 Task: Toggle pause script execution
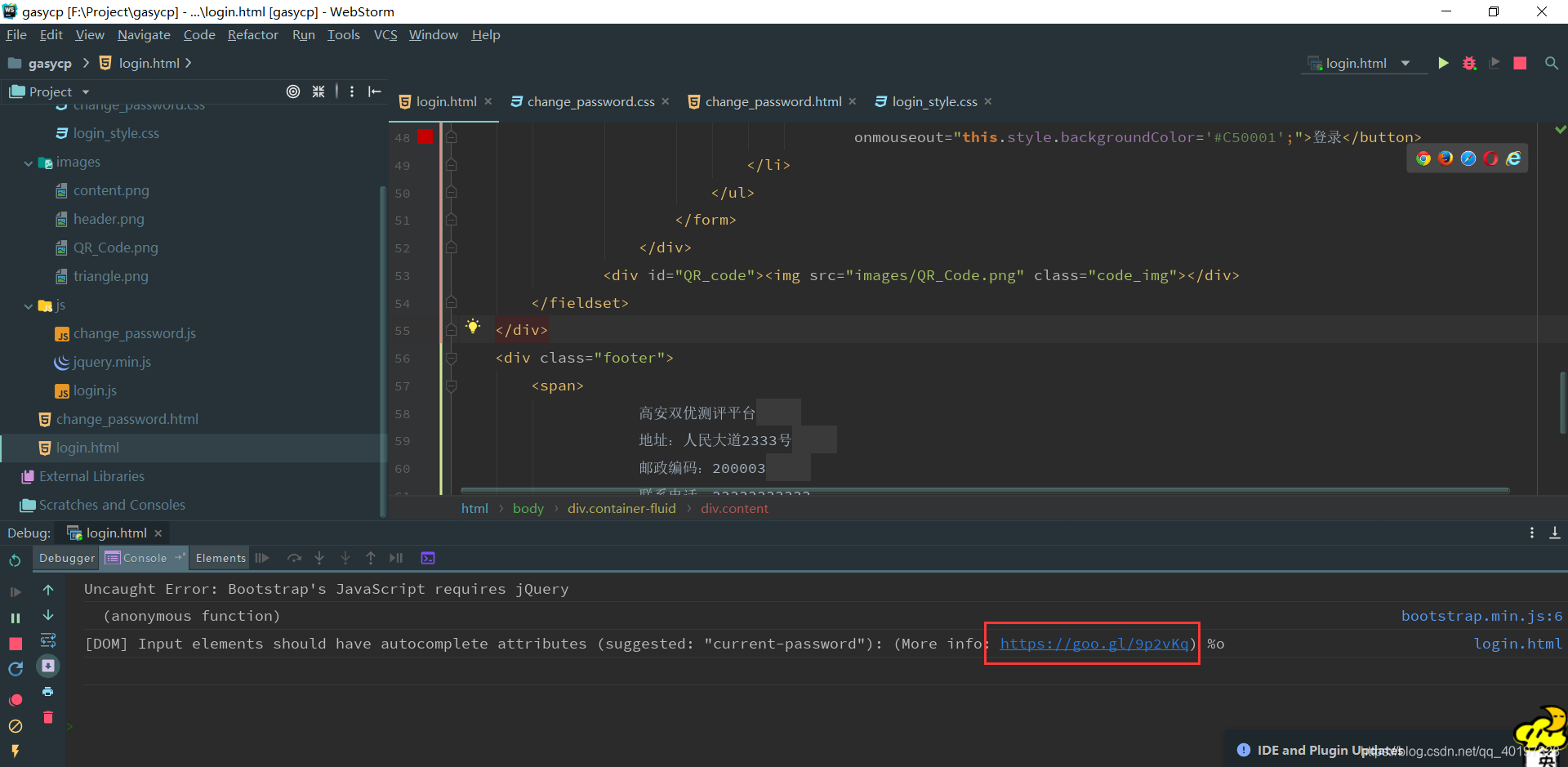[x=15, y=617]
